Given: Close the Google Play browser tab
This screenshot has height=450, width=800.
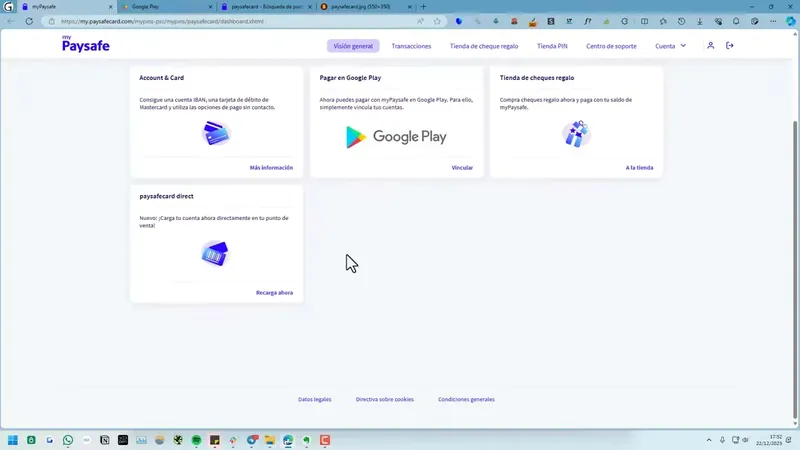Looking at the screenshot, I should [210, 7].
